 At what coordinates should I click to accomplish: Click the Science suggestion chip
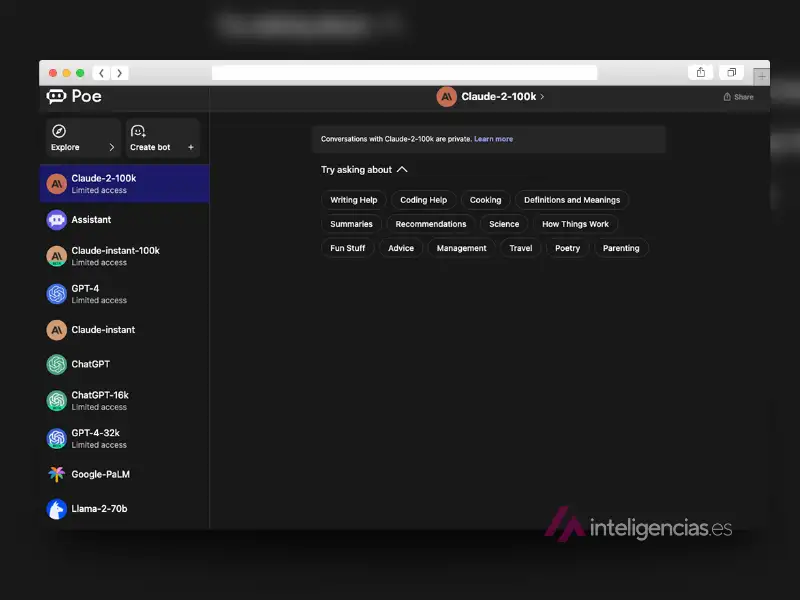tap(504, 224)
